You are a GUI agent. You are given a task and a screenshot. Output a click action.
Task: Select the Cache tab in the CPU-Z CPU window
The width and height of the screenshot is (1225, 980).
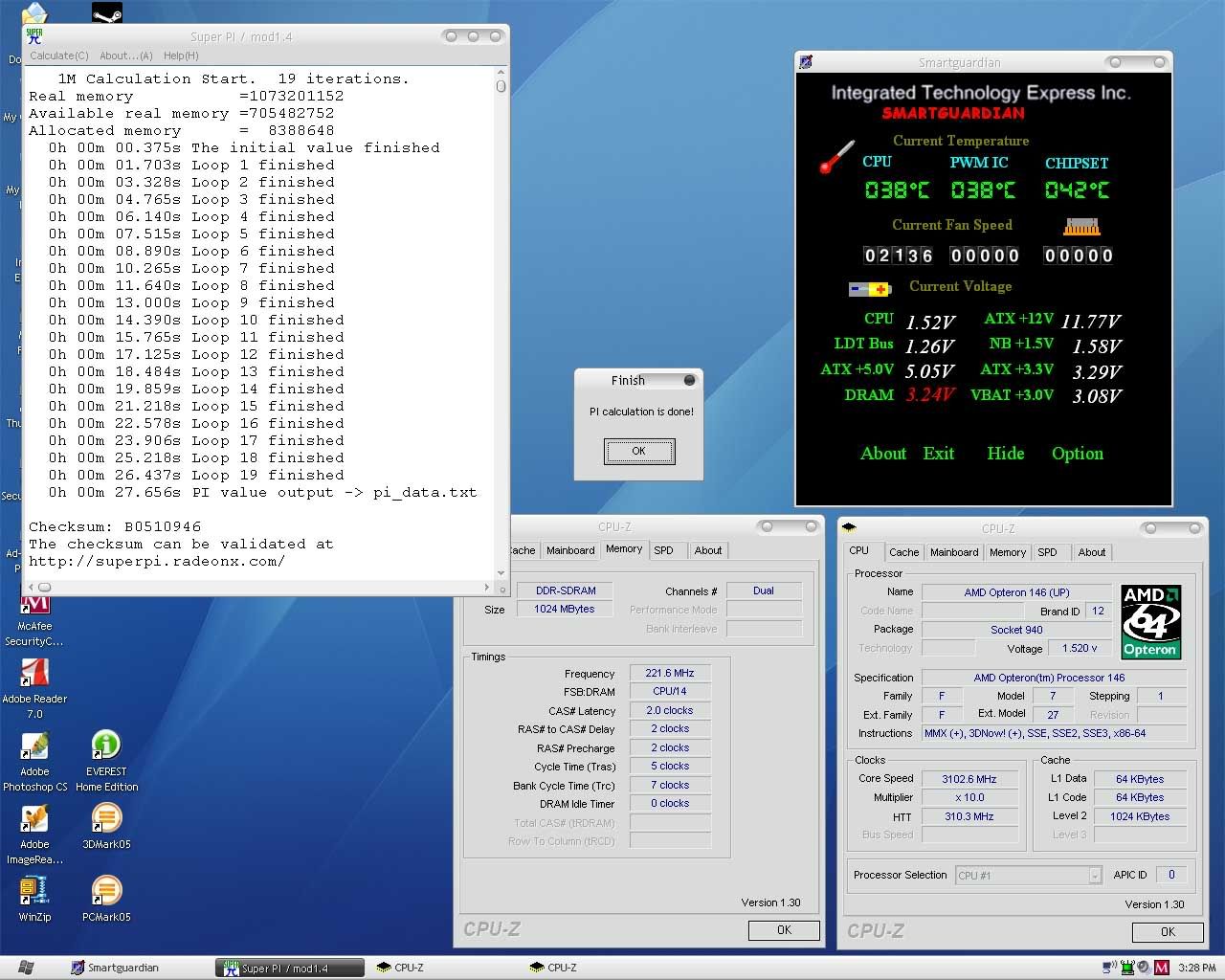pyautogui.click(x=903, y=552)
